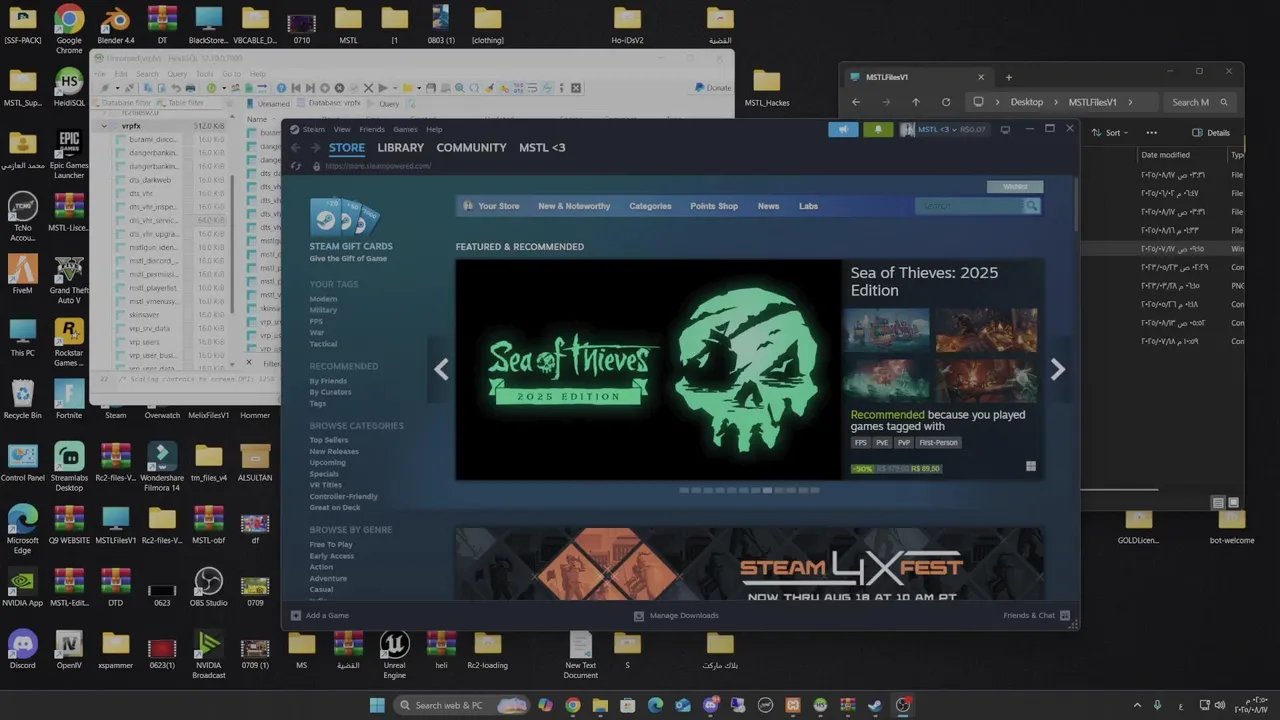
Task: Toggle the Details pane in File Explorer
Action: point(1211,133)
